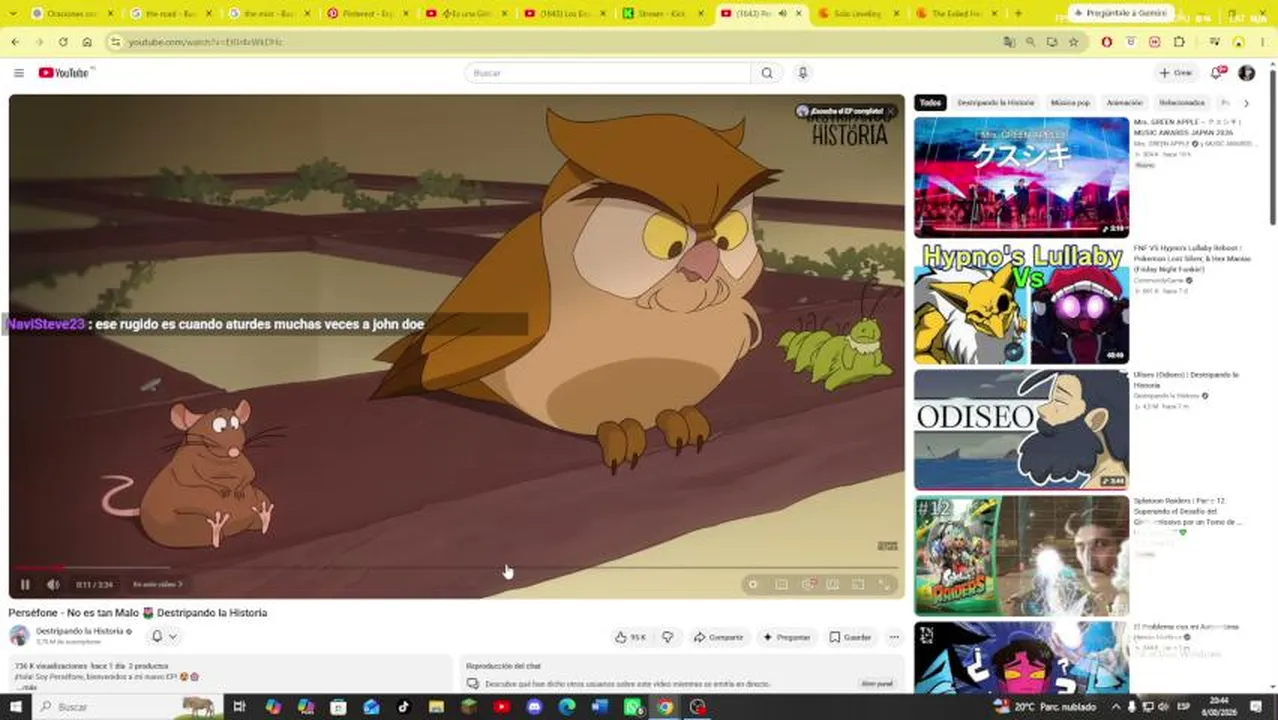Select the 'Todos' filter chip
The image size is (1278, 720).
pyautogui.click(x=930, y=103)
